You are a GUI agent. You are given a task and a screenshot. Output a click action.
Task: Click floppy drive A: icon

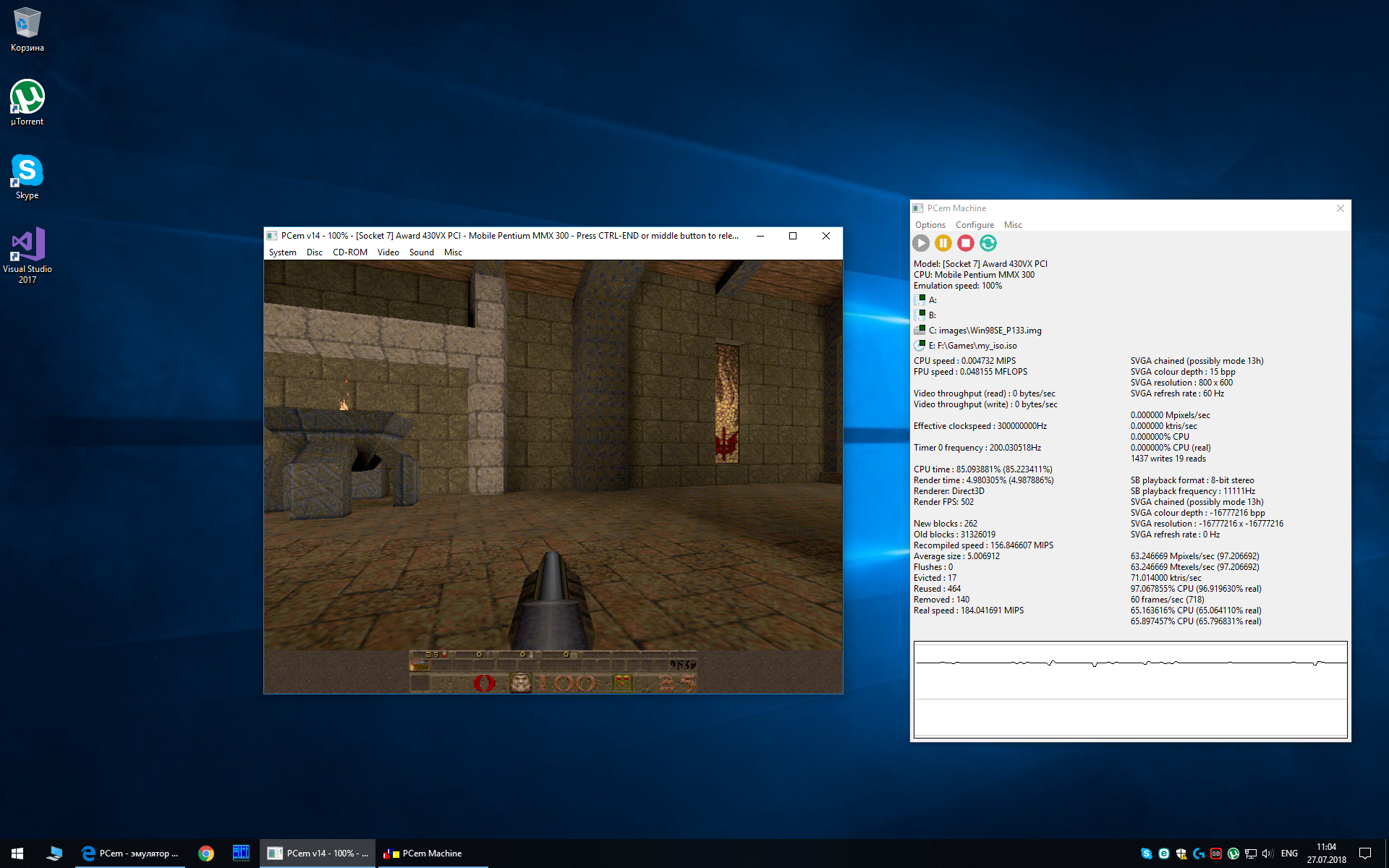point(919,299)
